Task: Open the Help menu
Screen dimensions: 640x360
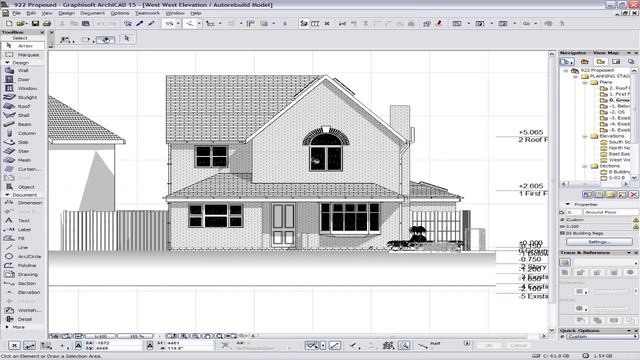Action: (196, 13)
